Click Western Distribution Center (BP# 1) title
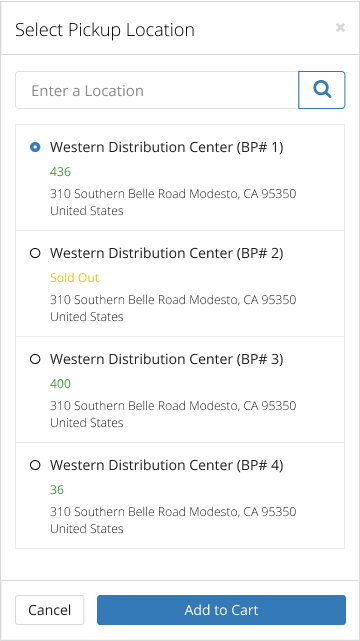 pyautogui.click(x=166, y=147)
